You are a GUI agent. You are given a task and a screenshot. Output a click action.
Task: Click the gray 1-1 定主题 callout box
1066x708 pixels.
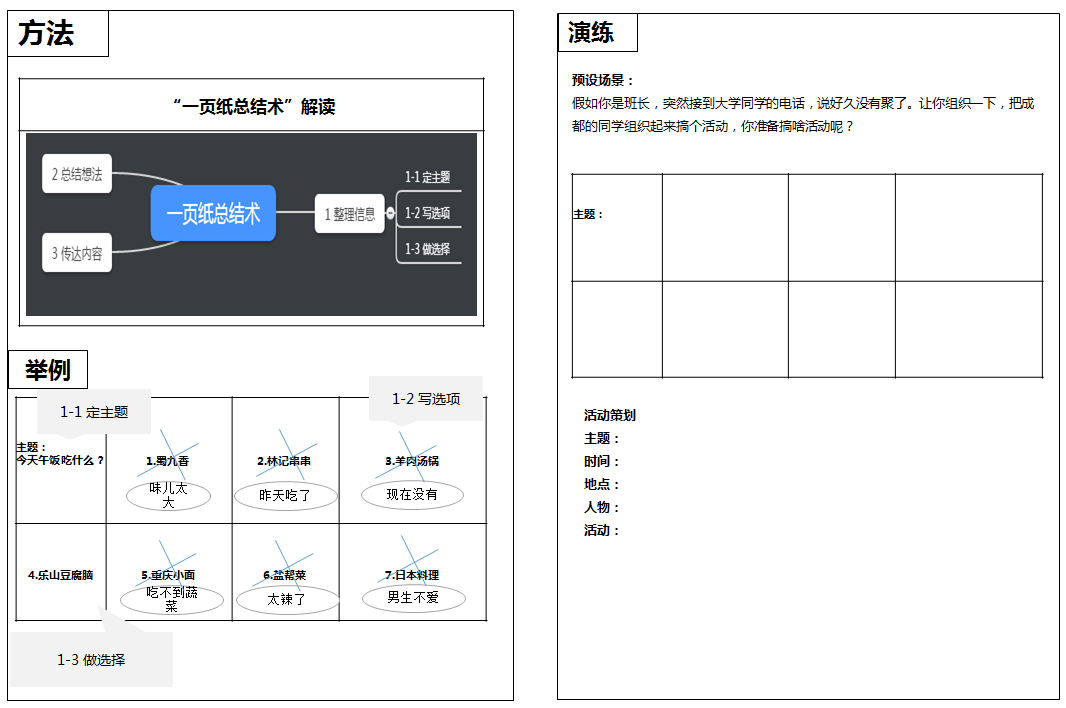click(x=94, y=411)
